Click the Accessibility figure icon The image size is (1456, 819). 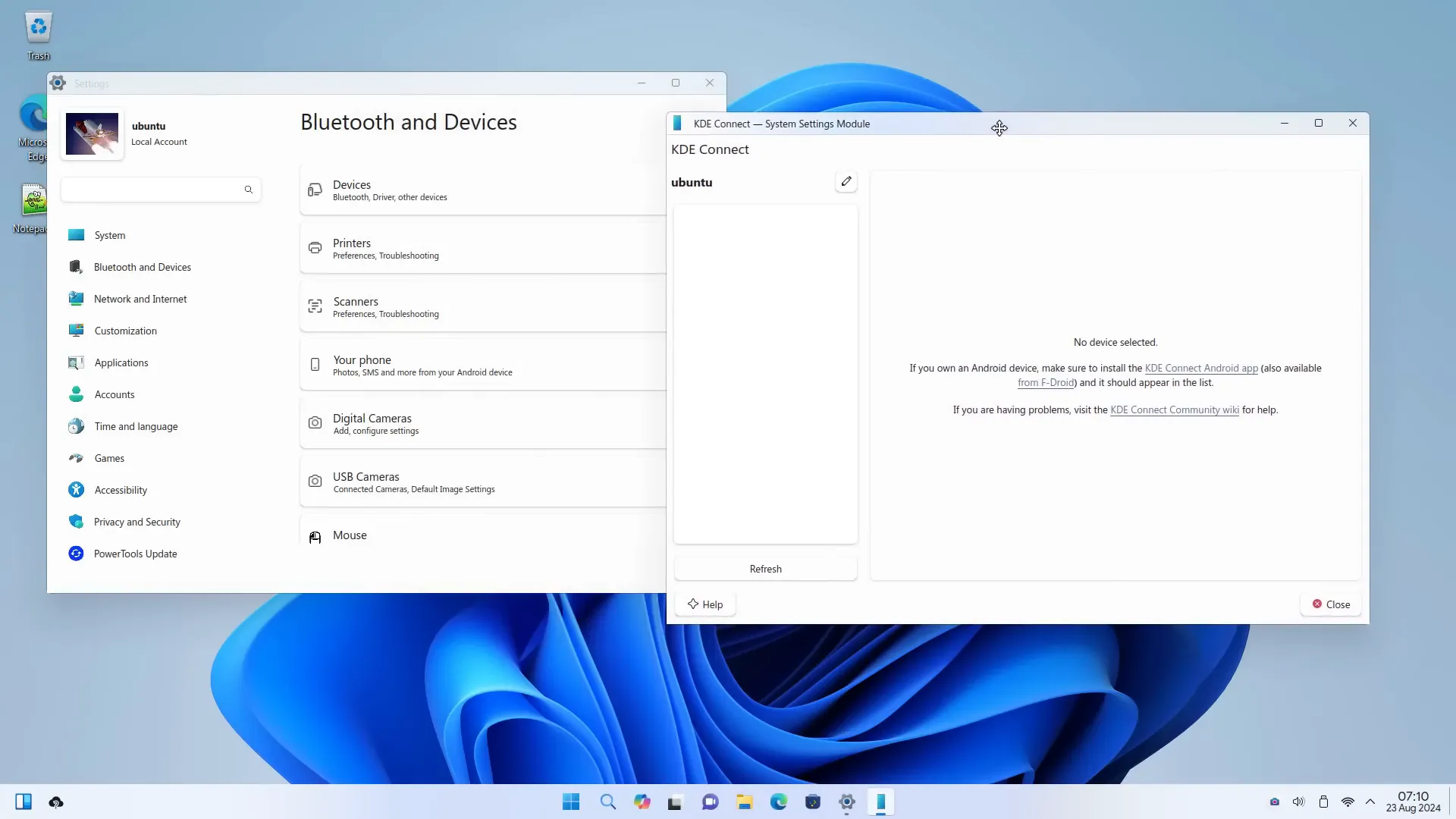click(76, 490)
